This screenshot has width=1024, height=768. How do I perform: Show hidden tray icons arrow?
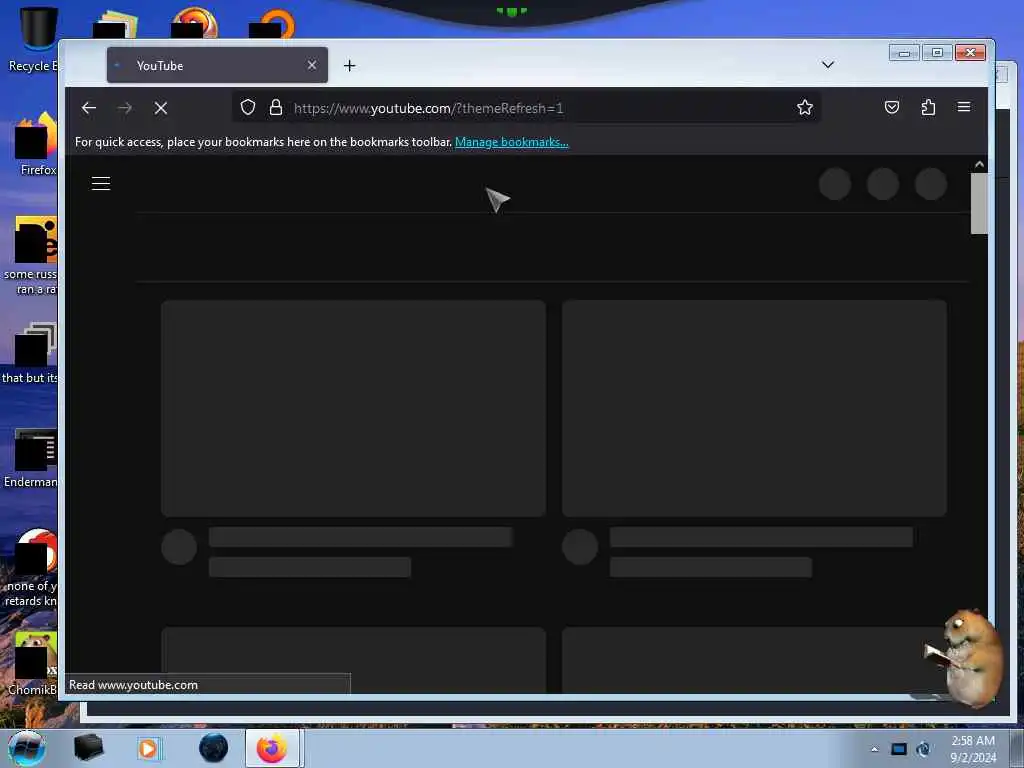(x=874, y=749)
